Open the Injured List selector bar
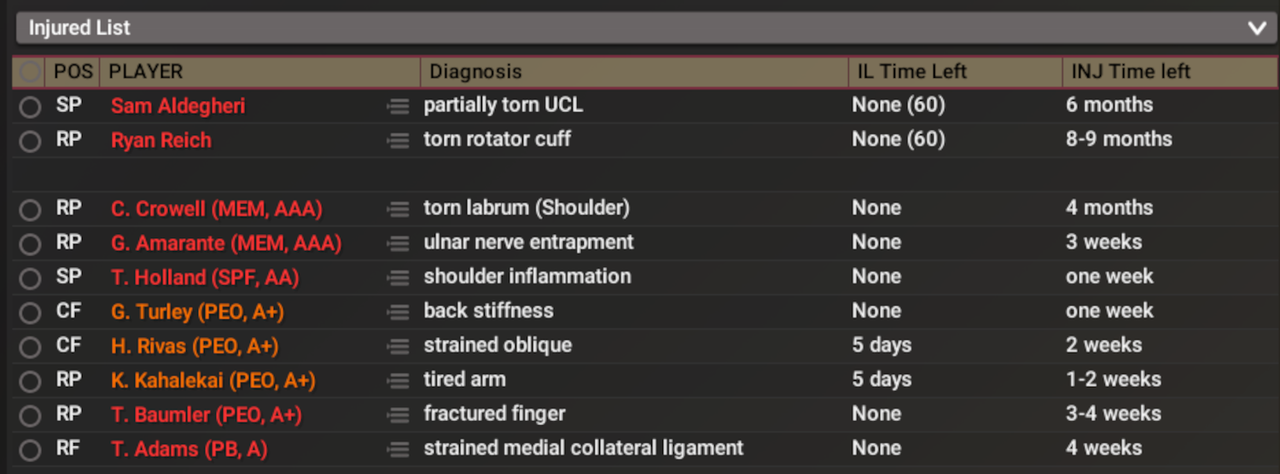 [640, 28]
